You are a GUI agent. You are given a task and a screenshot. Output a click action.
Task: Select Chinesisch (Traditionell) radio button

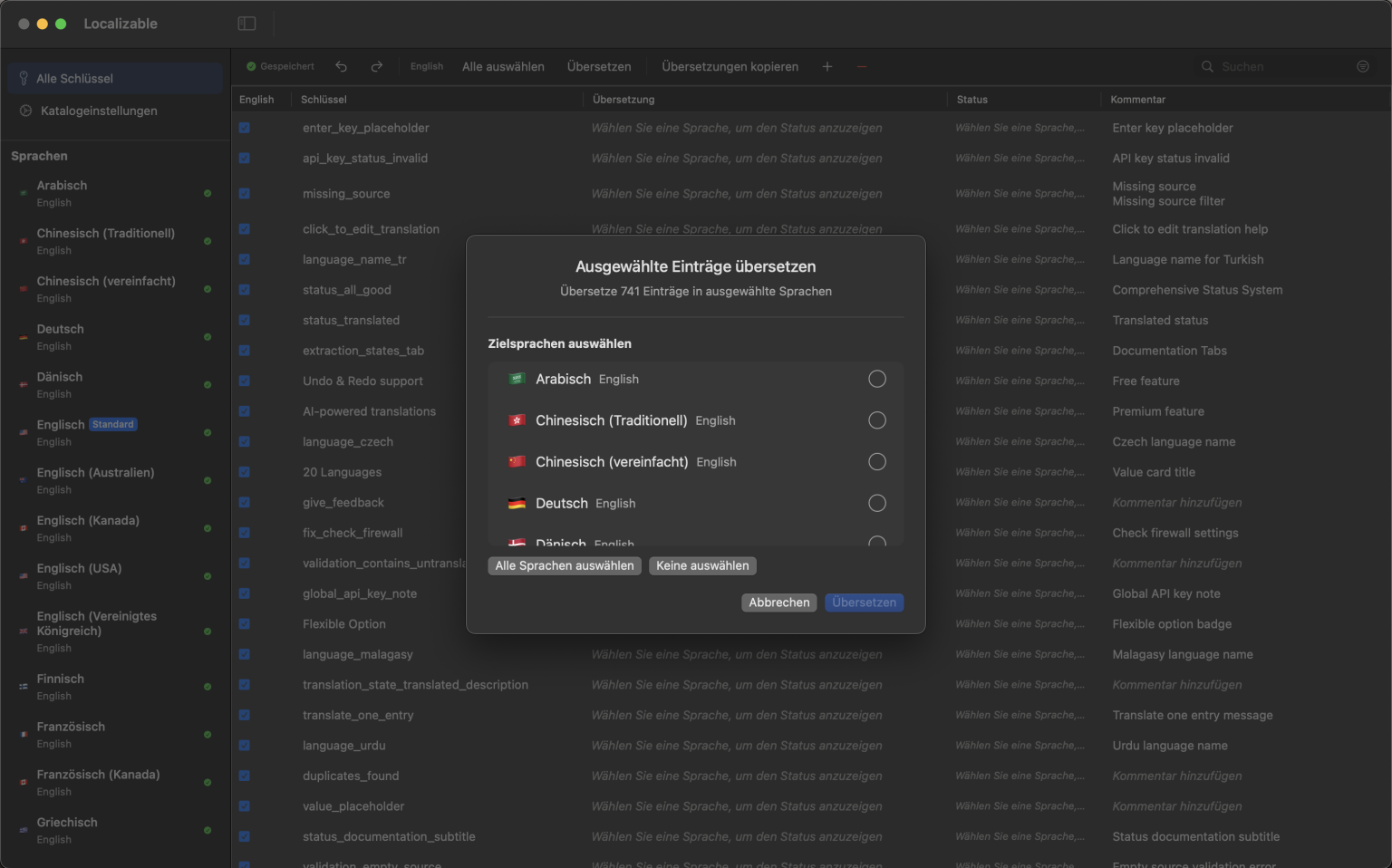click(877, 420)
